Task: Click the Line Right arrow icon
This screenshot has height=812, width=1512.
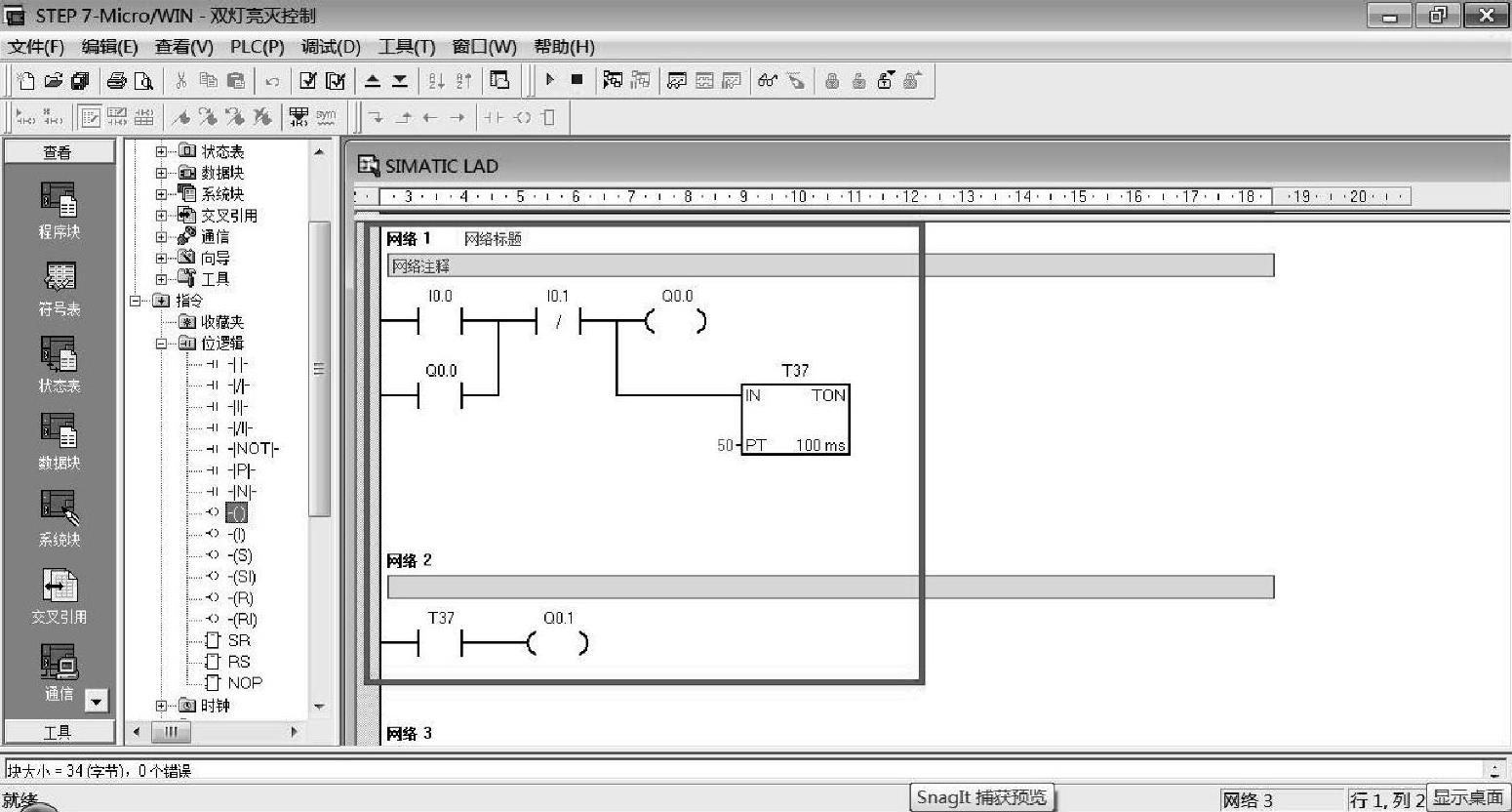Action: (457, 118)
